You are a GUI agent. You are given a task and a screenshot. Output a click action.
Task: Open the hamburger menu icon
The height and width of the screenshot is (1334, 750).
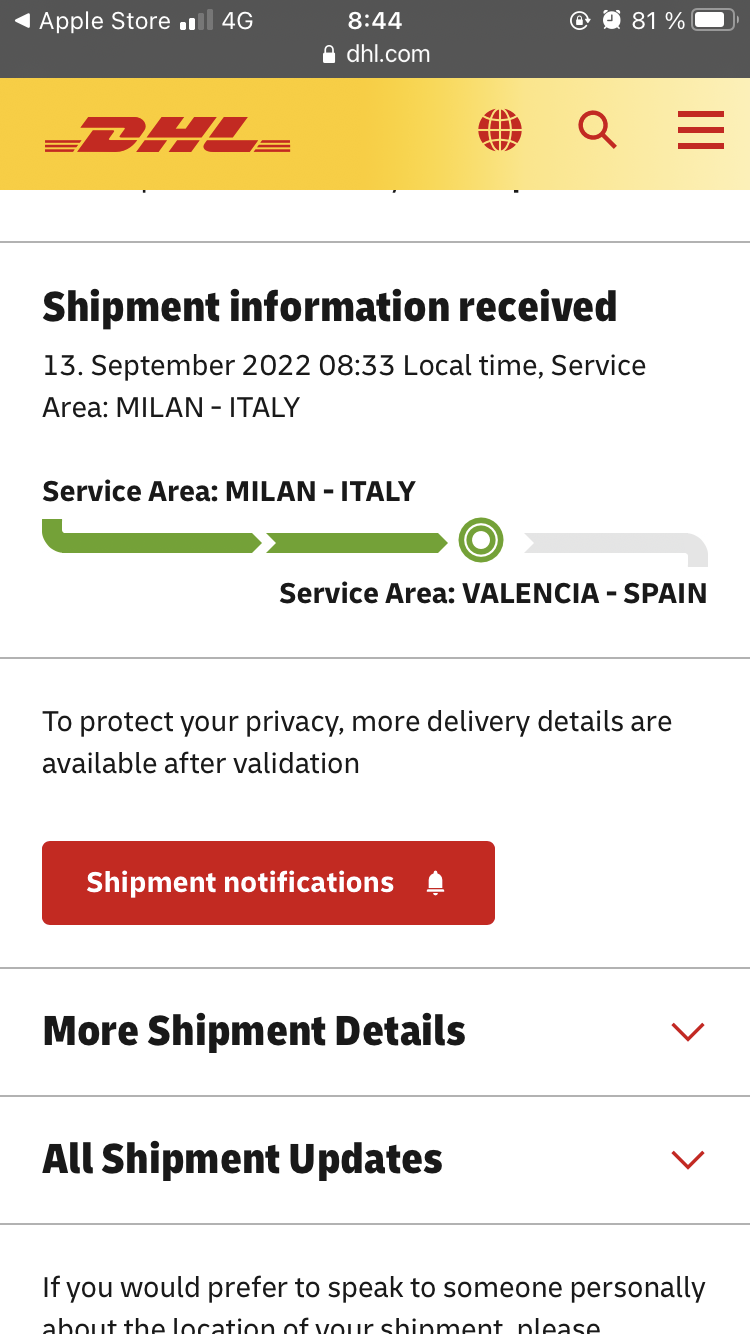pos(700,130)
